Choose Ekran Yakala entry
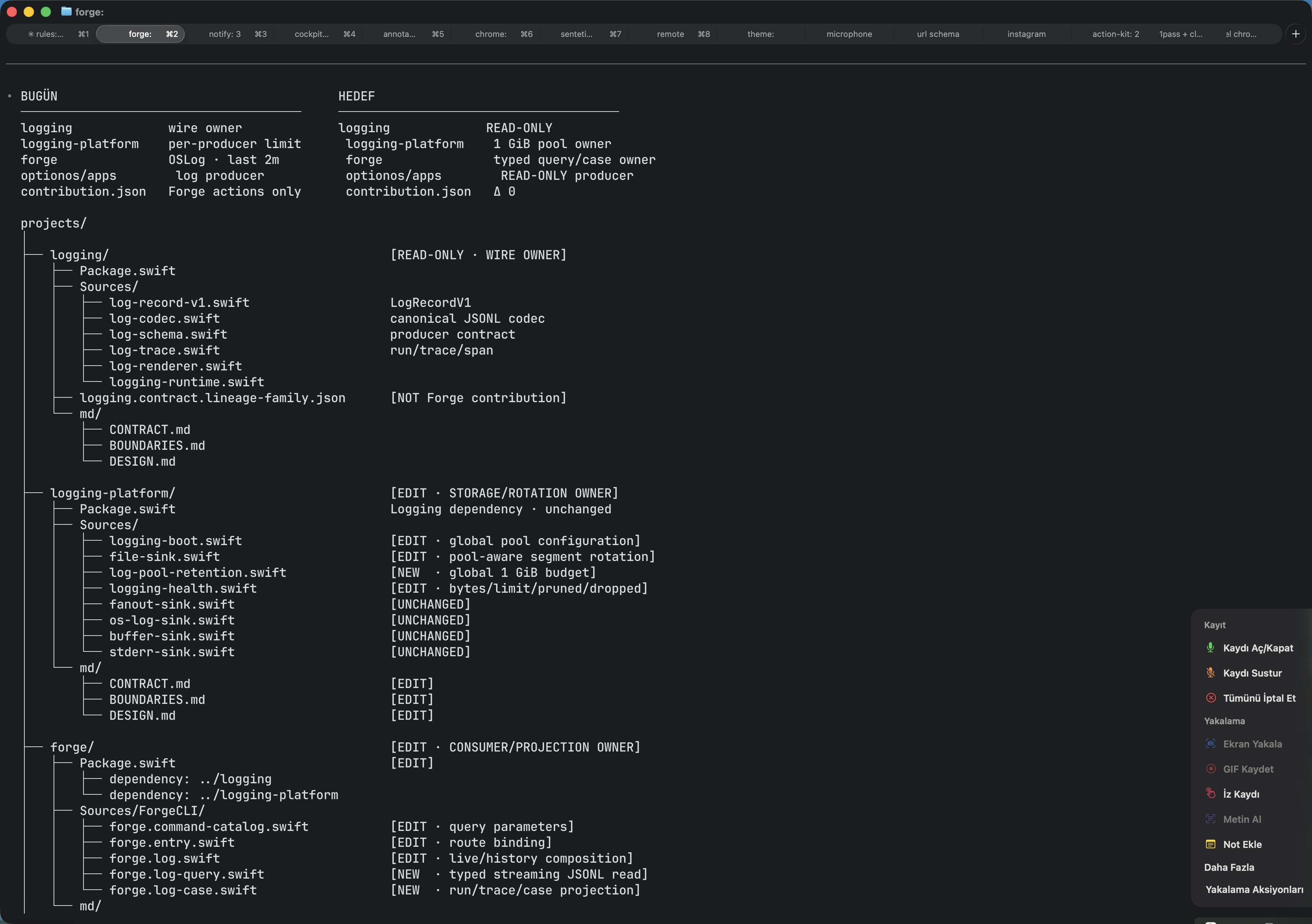Image resolution: width=1312 pixels, height=924 pixels. [1251, 743]
